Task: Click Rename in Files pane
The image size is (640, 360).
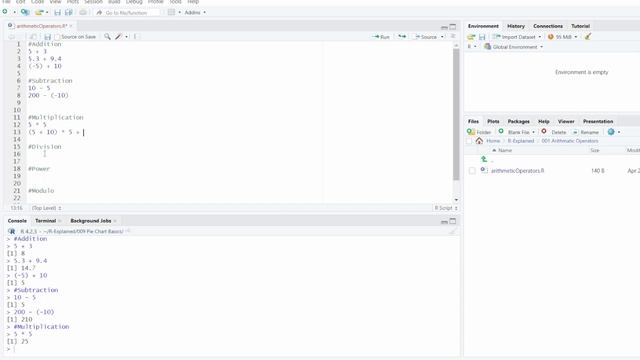Action: click(x=586, y=132)
